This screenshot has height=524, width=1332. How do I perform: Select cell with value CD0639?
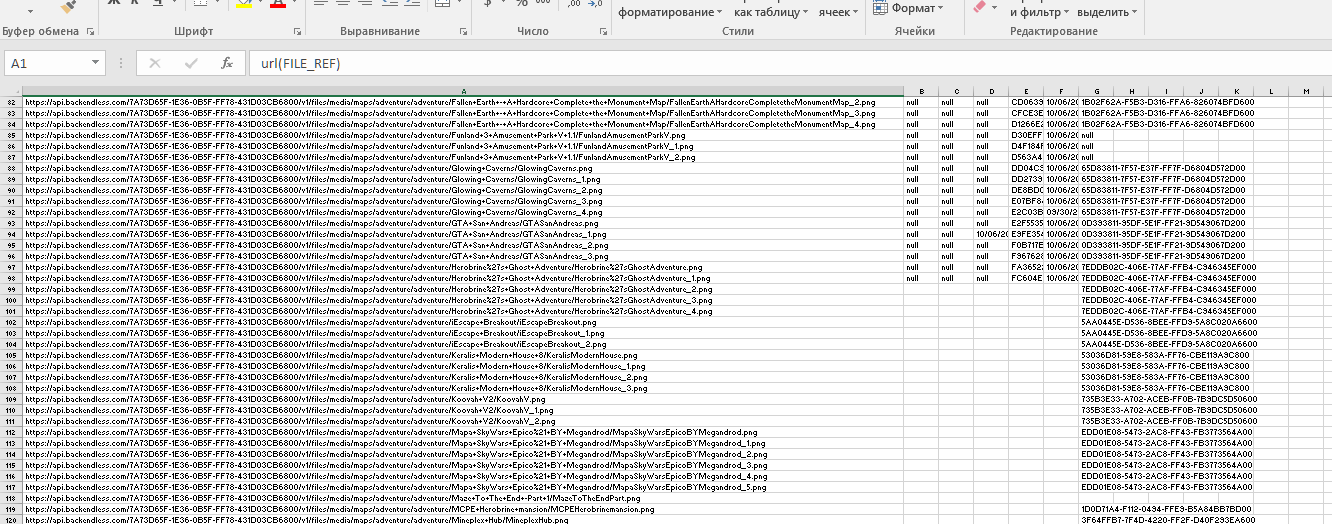[1027, 102]
